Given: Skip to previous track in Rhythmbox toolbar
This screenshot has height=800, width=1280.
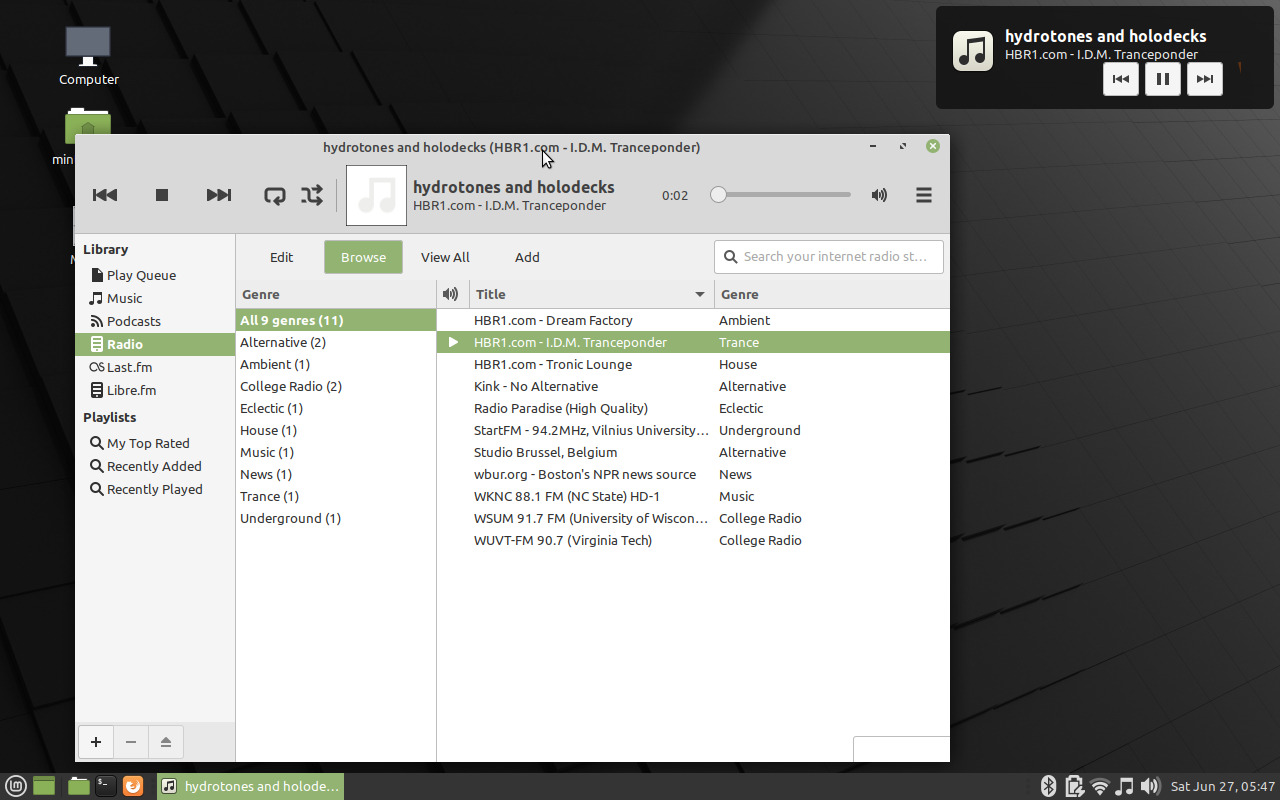Looking at the screenshot, I should coord(105,195).
